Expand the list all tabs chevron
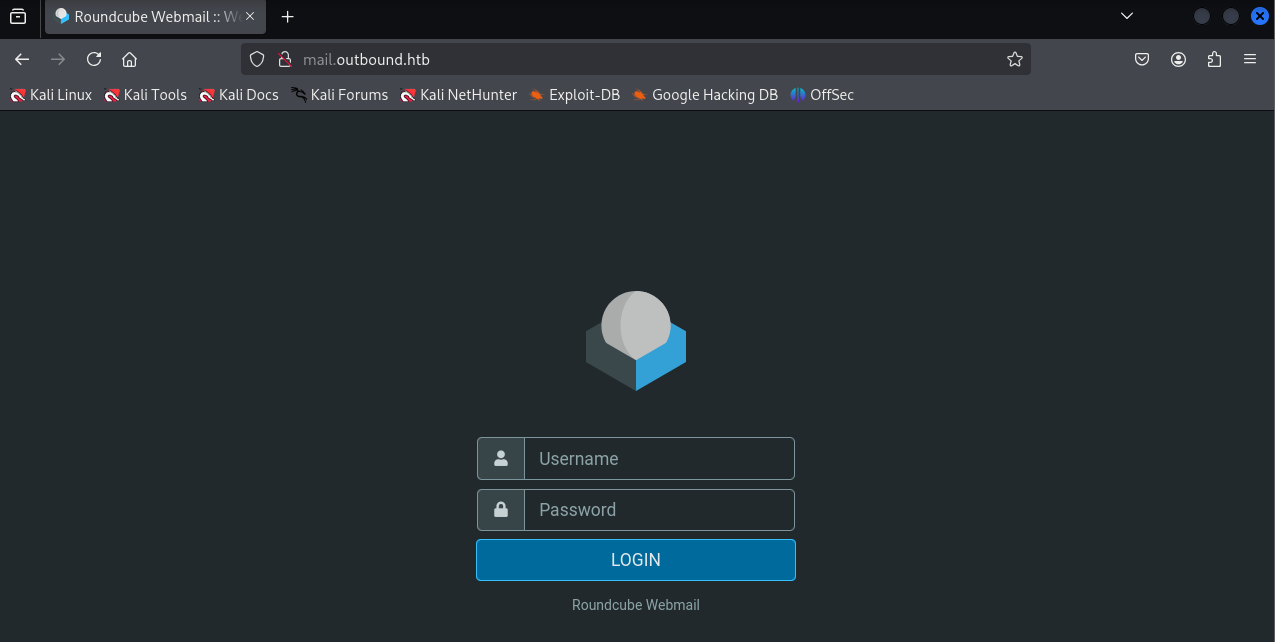 point(1127,16)
